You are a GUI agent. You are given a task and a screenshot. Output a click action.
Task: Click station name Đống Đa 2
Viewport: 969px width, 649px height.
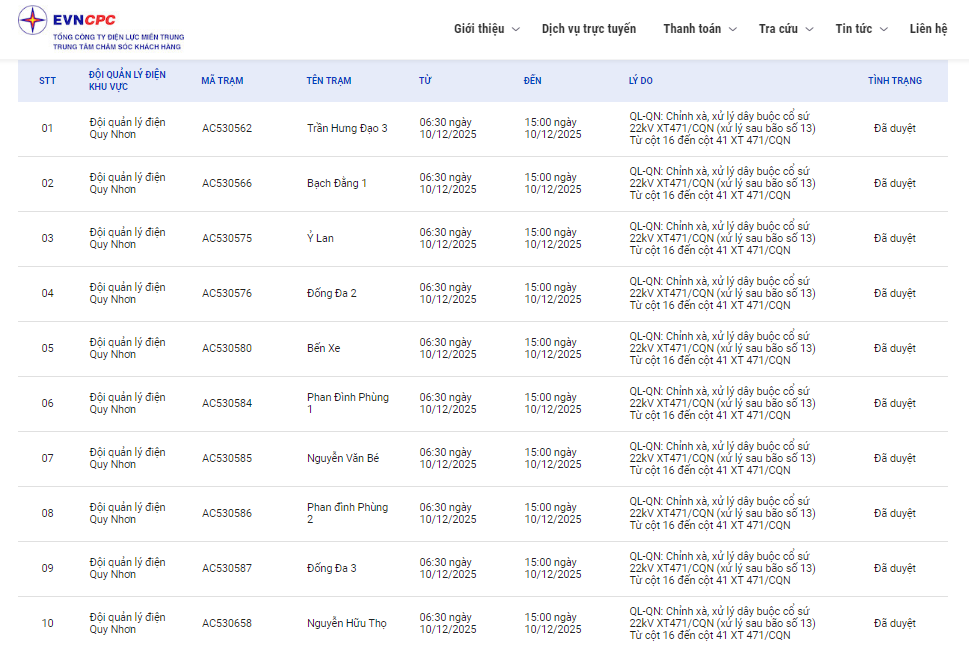[331, 294]
